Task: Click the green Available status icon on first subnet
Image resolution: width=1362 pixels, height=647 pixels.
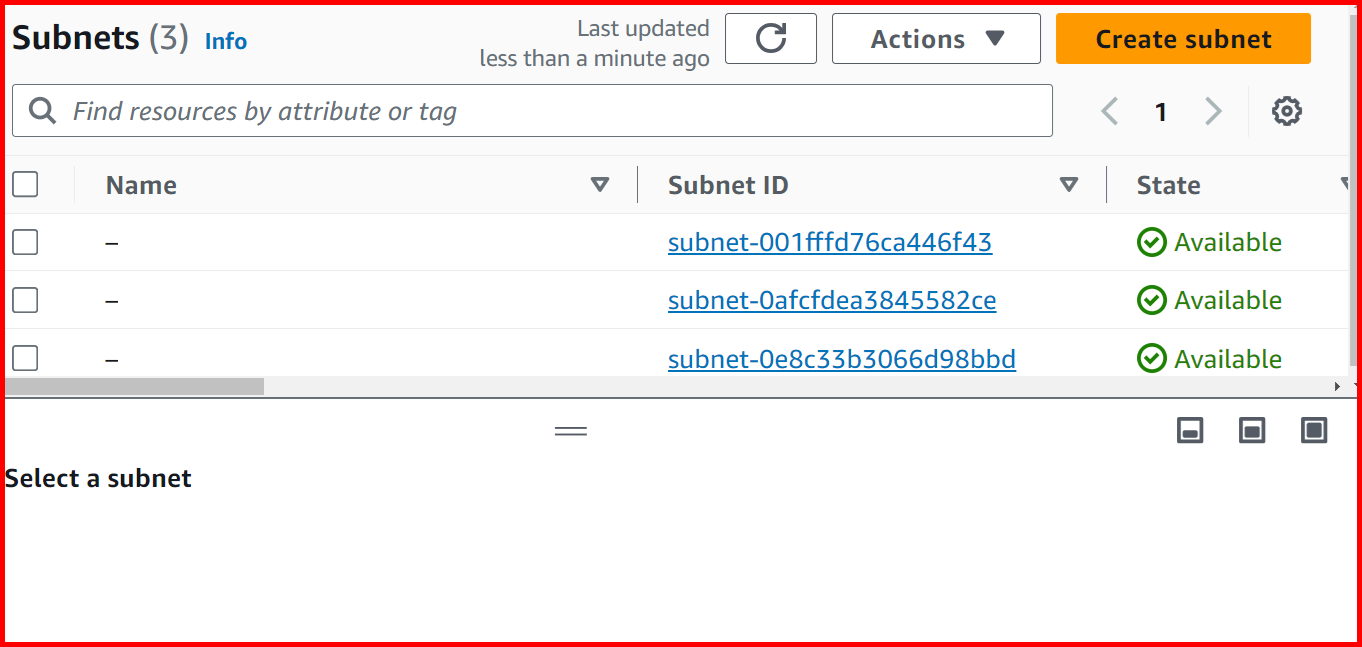Action: point(1152,242)
